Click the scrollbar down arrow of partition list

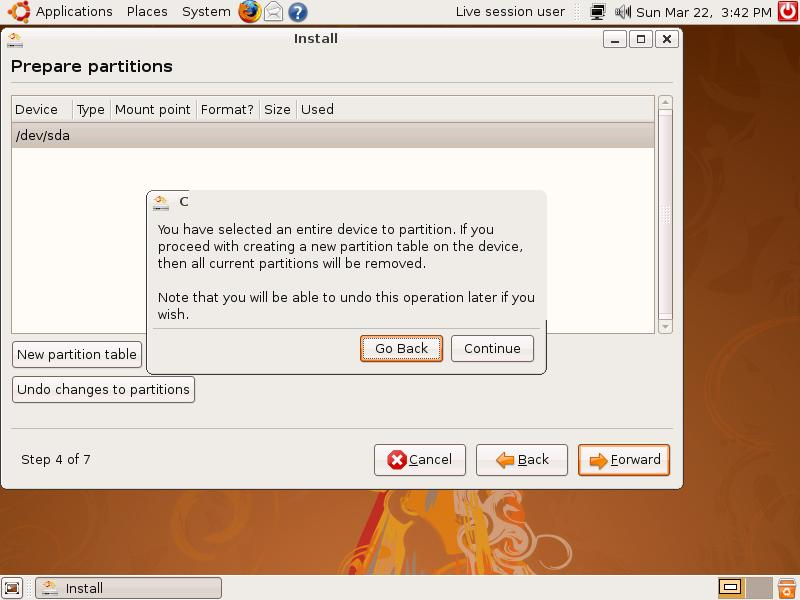point(665,327)
